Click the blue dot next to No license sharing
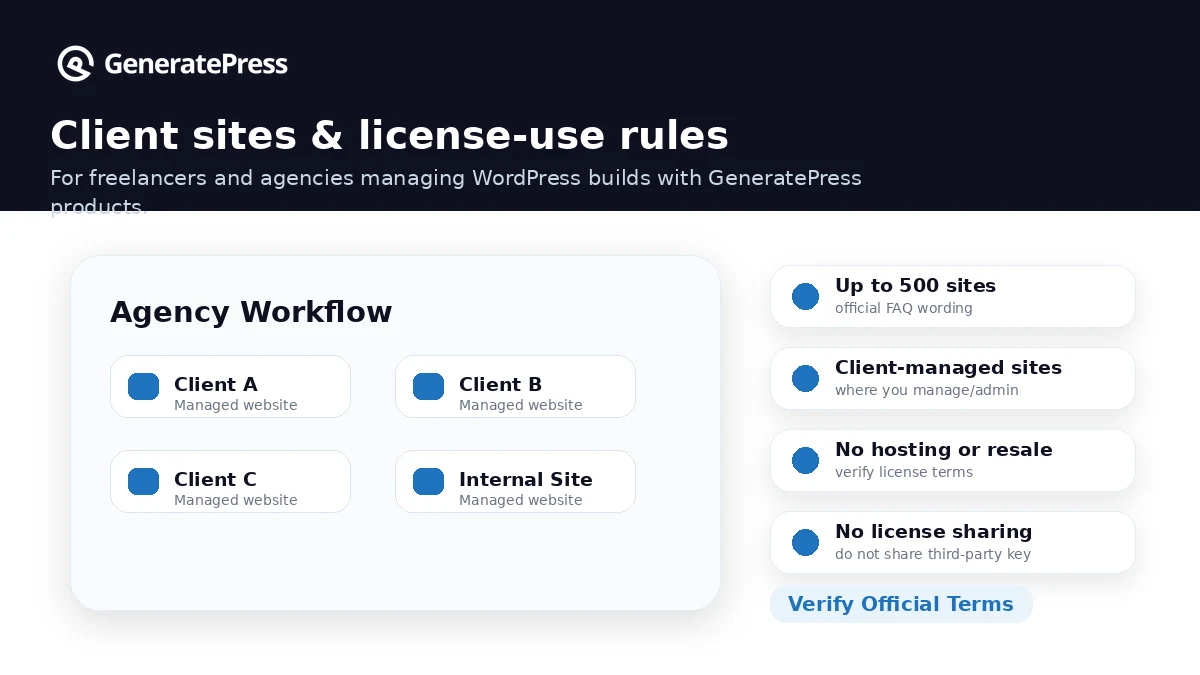Viewport: 1200px width, 675px height. click(805, 542)
